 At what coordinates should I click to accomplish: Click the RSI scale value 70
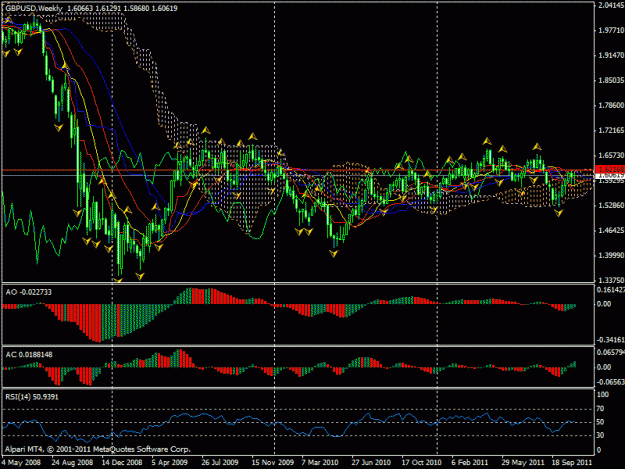pyautogui.click(x=601, y=409)
